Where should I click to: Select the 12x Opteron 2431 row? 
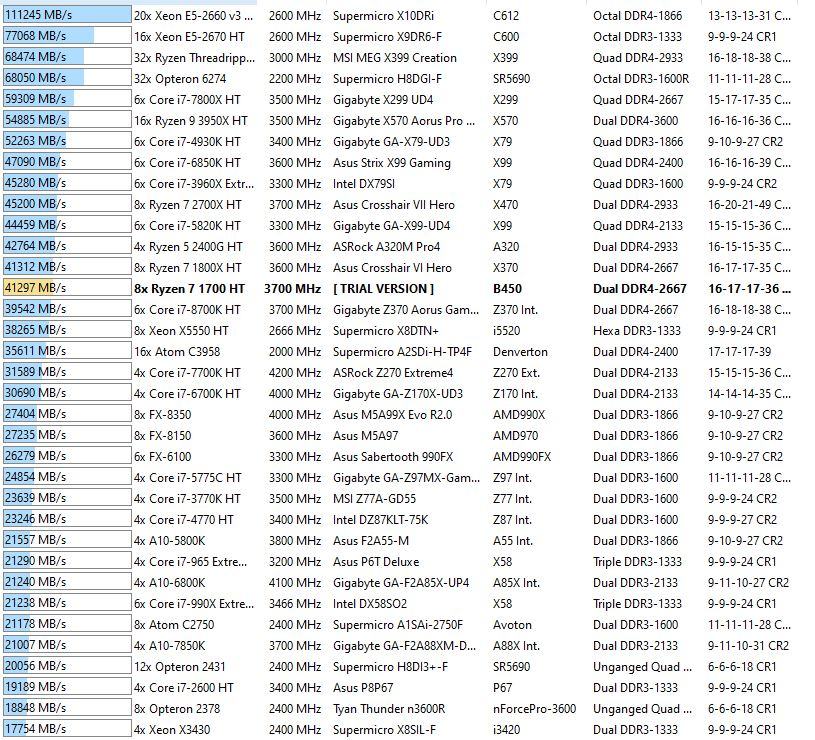397,666
